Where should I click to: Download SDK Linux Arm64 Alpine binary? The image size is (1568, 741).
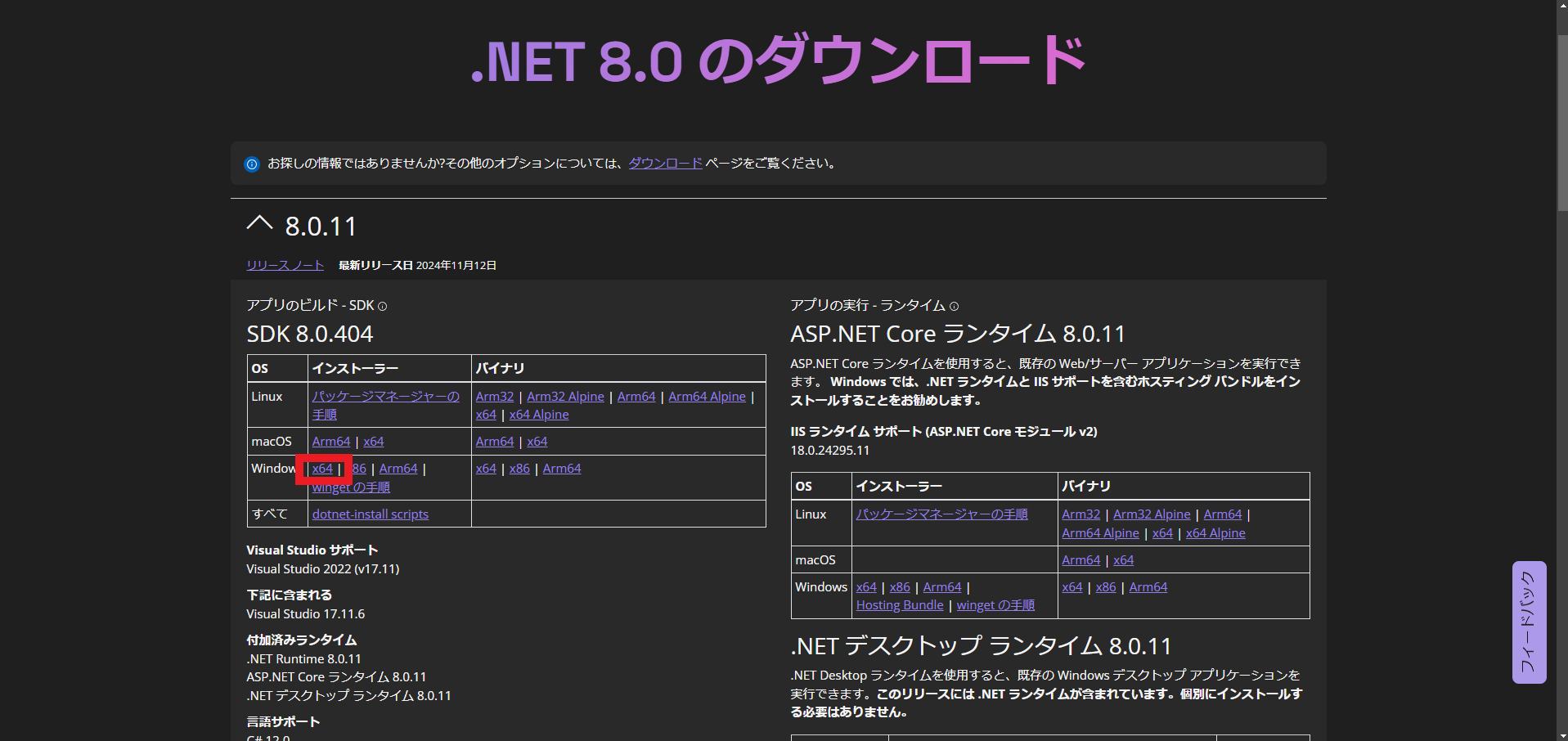(x=707, y=396)
